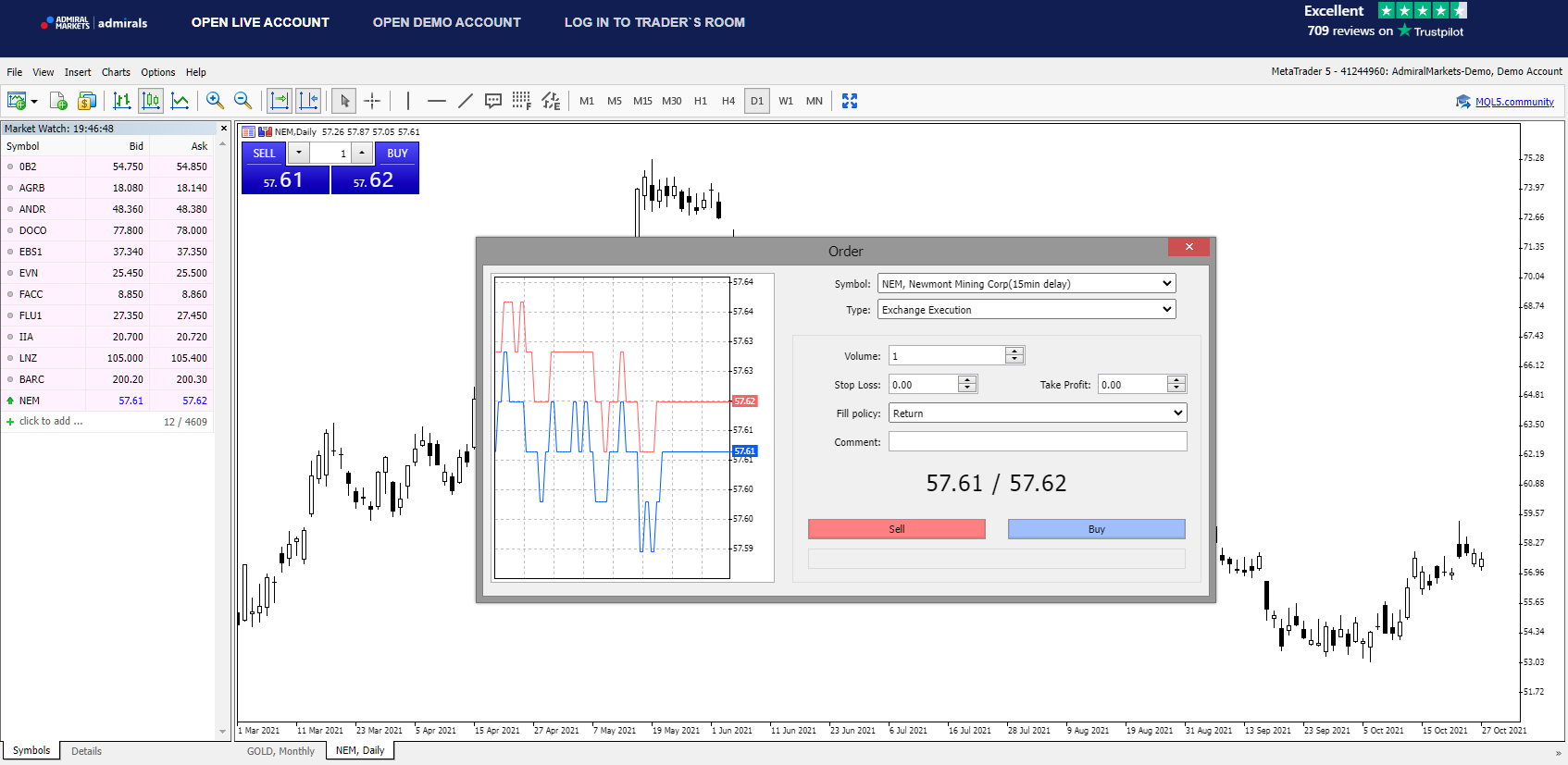Switch timeframe to H4
The height and width of the screenshot is (765, 1568).
pos(728,101)
